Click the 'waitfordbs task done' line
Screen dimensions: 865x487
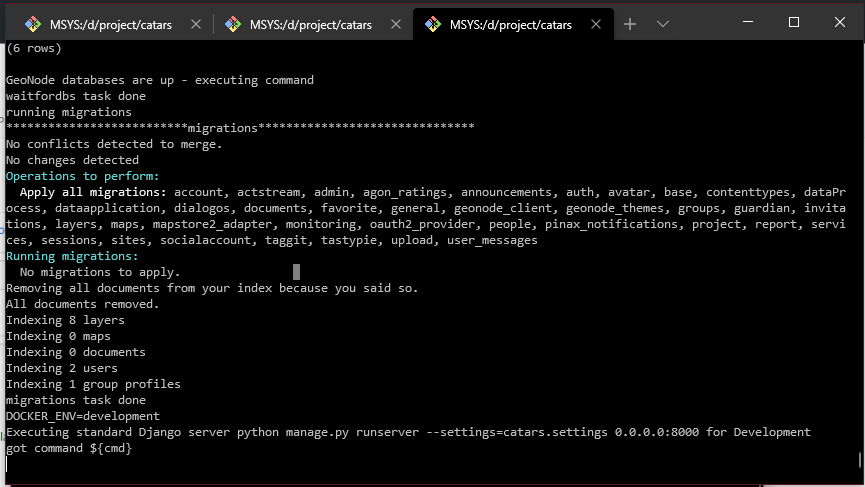point(76,97)
